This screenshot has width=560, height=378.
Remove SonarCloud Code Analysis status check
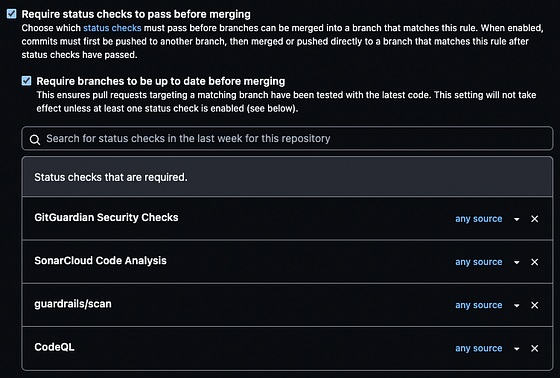tap(534, 262)
